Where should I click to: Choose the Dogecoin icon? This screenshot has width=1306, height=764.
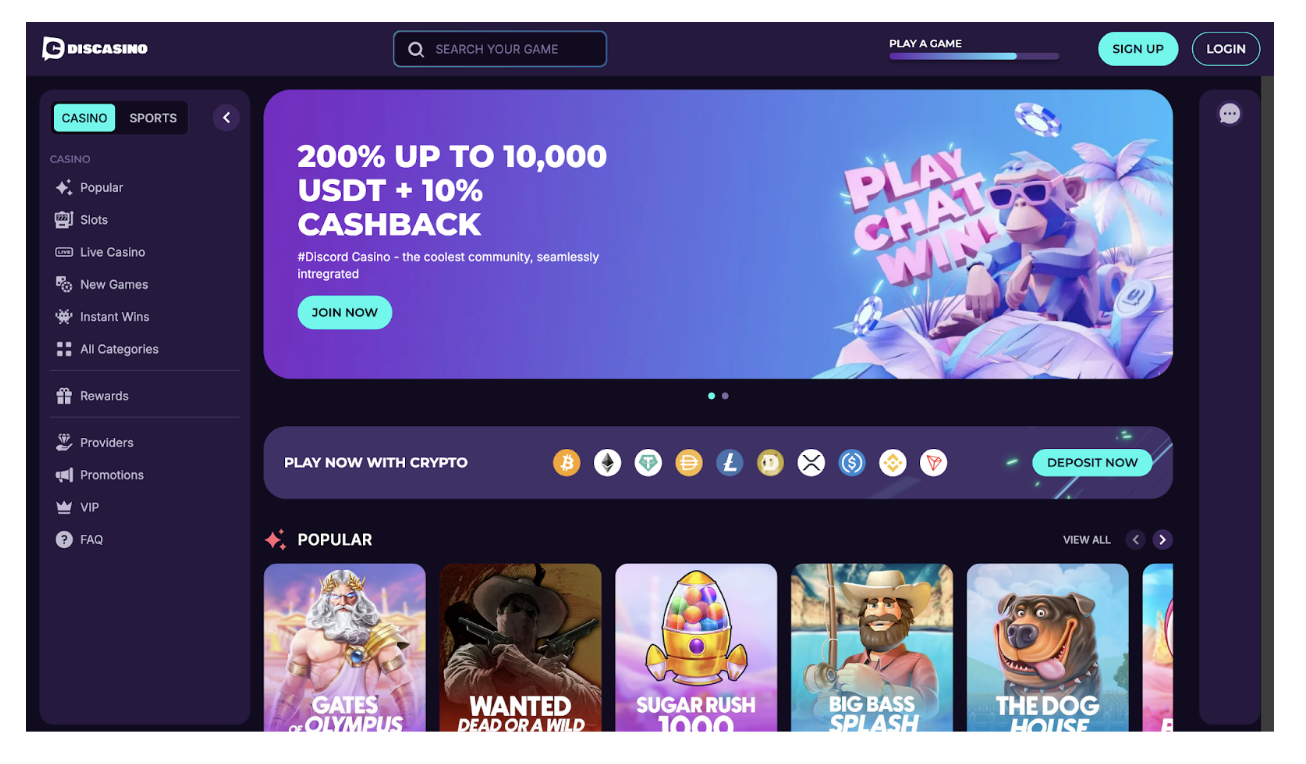tap(770, 463)
